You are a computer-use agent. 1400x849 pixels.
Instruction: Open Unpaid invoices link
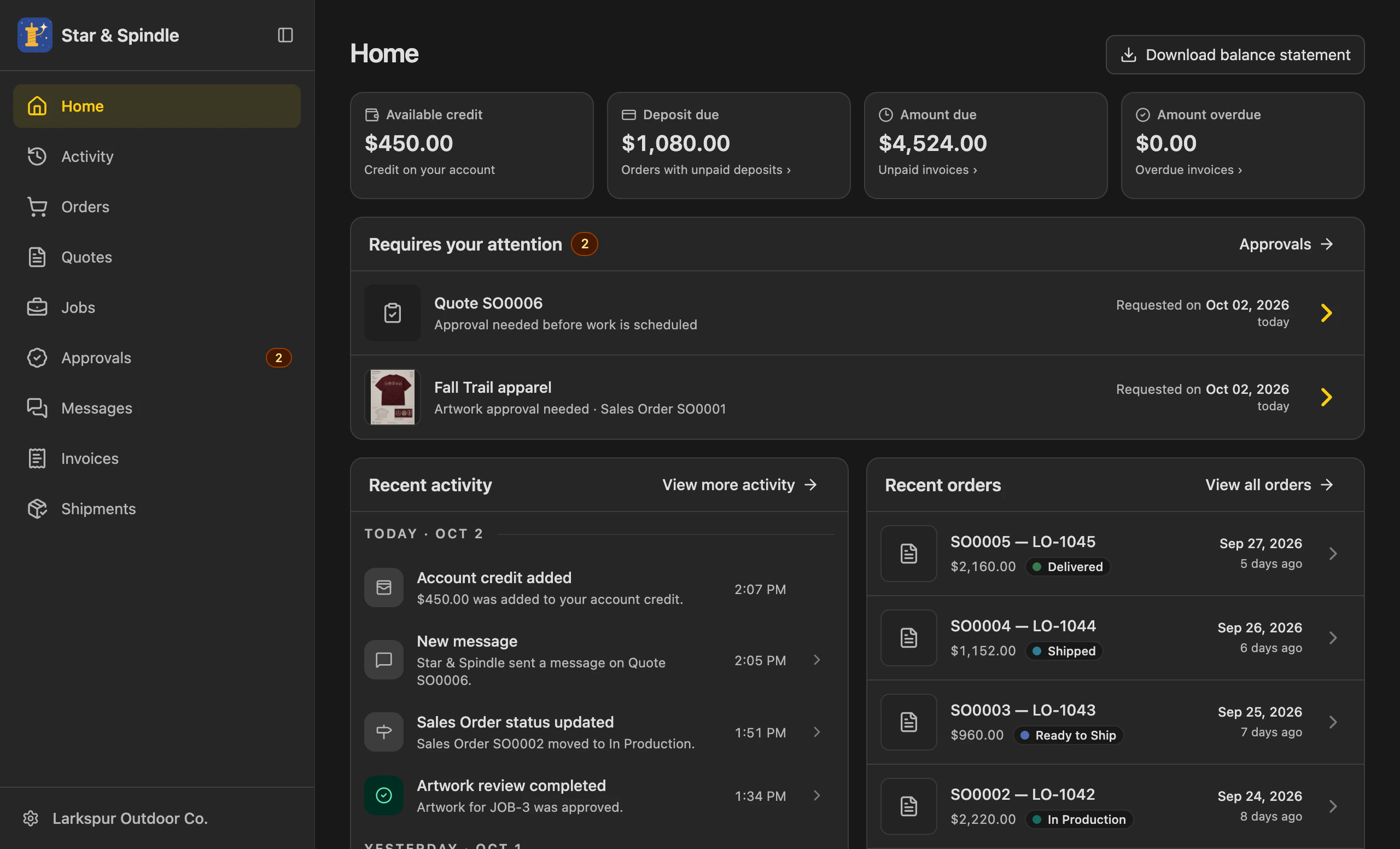[927, 170]
